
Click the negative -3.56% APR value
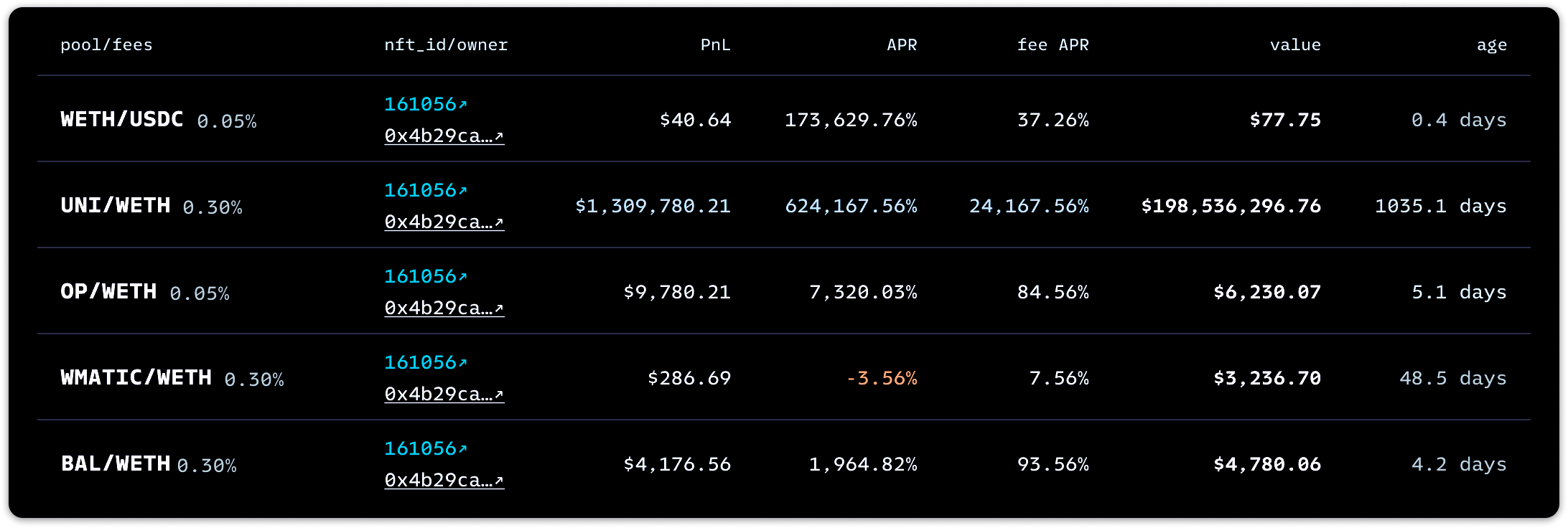[x=881, y=378]
